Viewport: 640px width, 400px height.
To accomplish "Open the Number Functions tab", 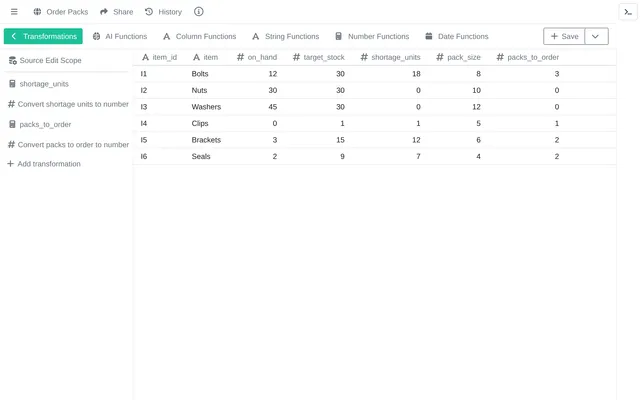I will coord(372,36).
